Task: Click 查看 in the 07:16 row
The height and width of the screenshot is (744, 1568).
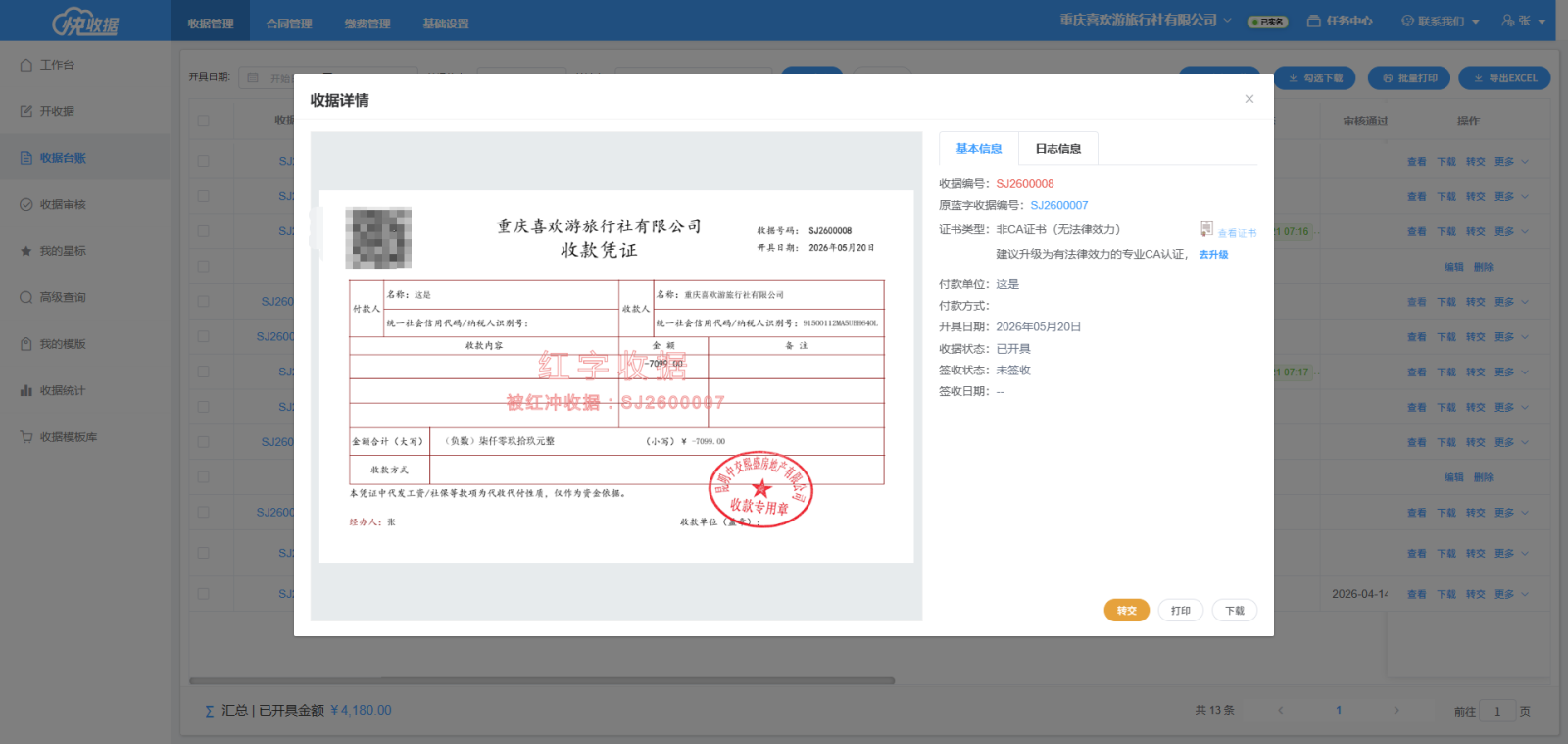Action: click(1417, 231)
